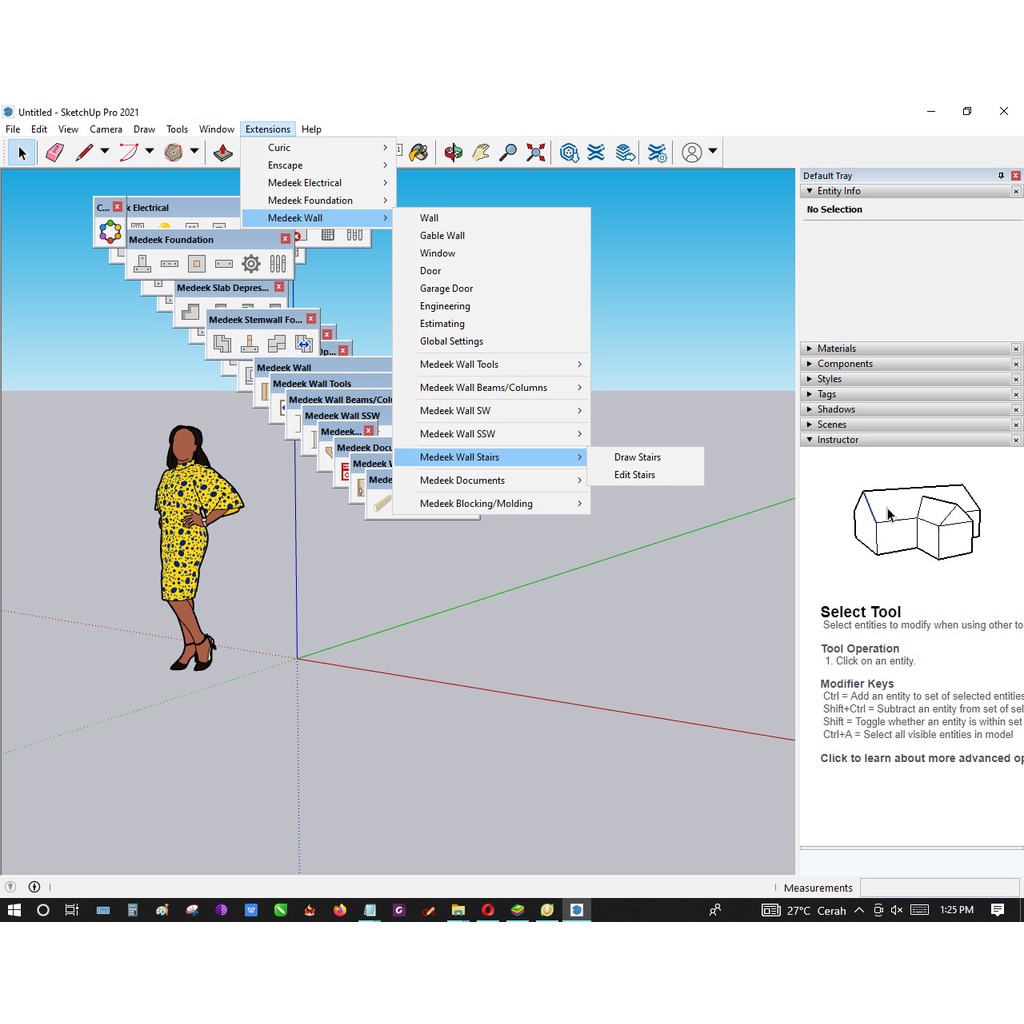Viewport: 1024px width, 1024px height.
Task: Open the 3D Warehouse icon
Action: 569,153
